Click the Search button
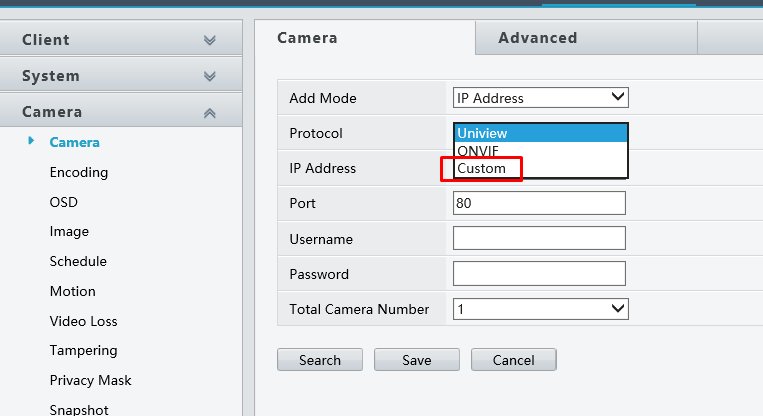The image size is (763, 416). (320, 360)
